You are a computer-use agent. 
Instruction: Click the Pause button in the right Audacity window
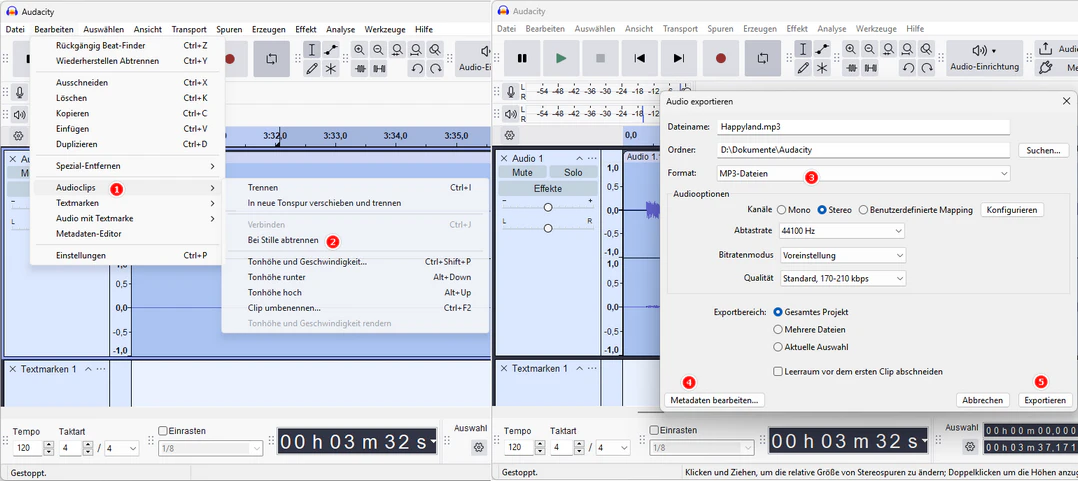click(x=522, y=58)
